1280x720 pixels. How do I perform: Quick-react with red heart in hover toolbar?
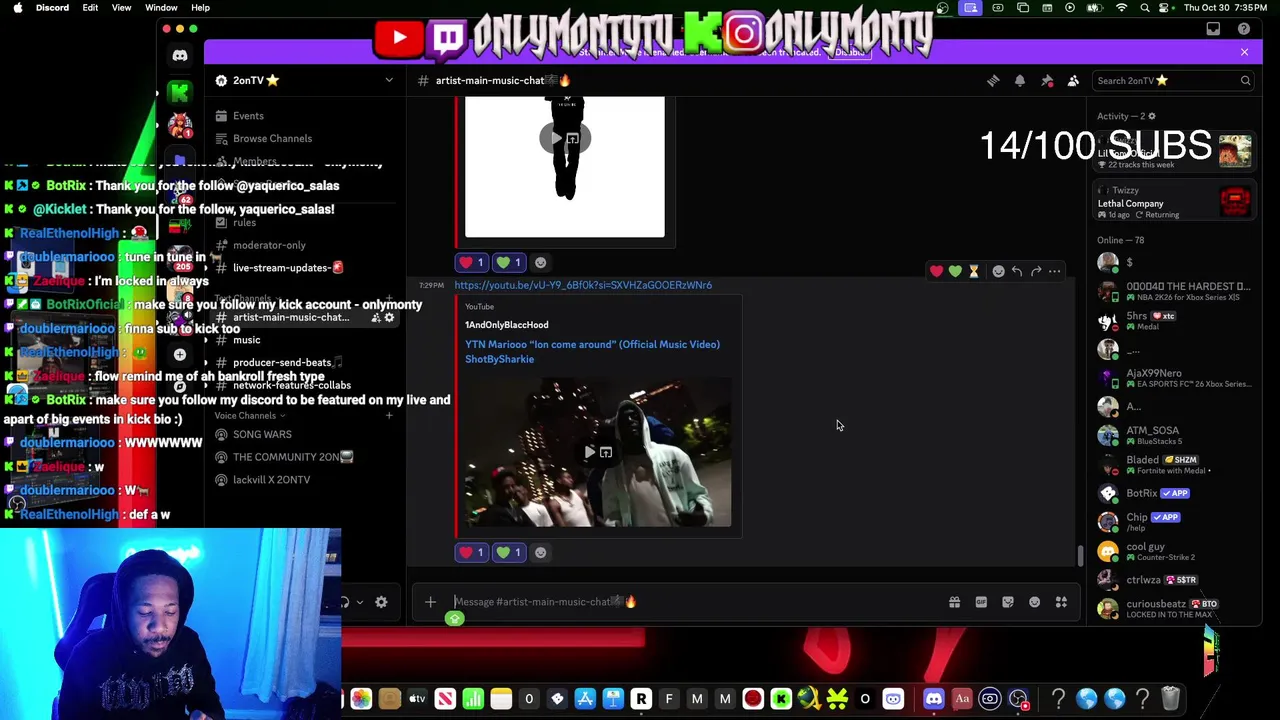coord(936,271)
